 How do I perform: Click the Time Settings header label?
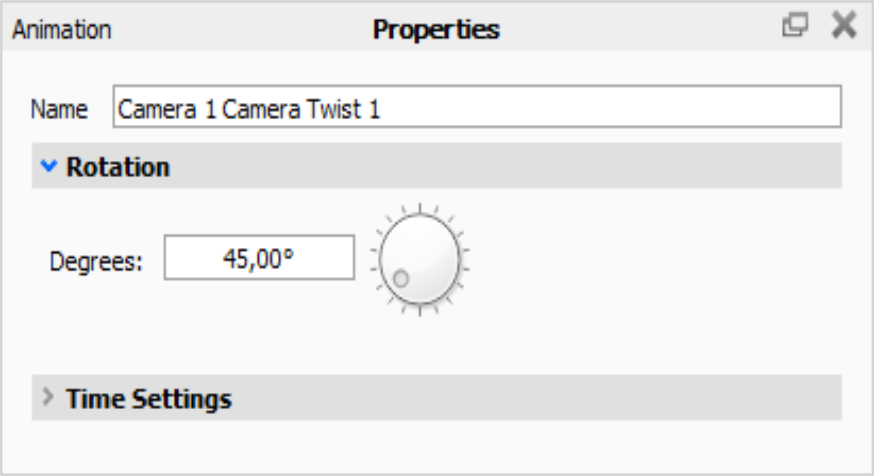click(149, 399)
